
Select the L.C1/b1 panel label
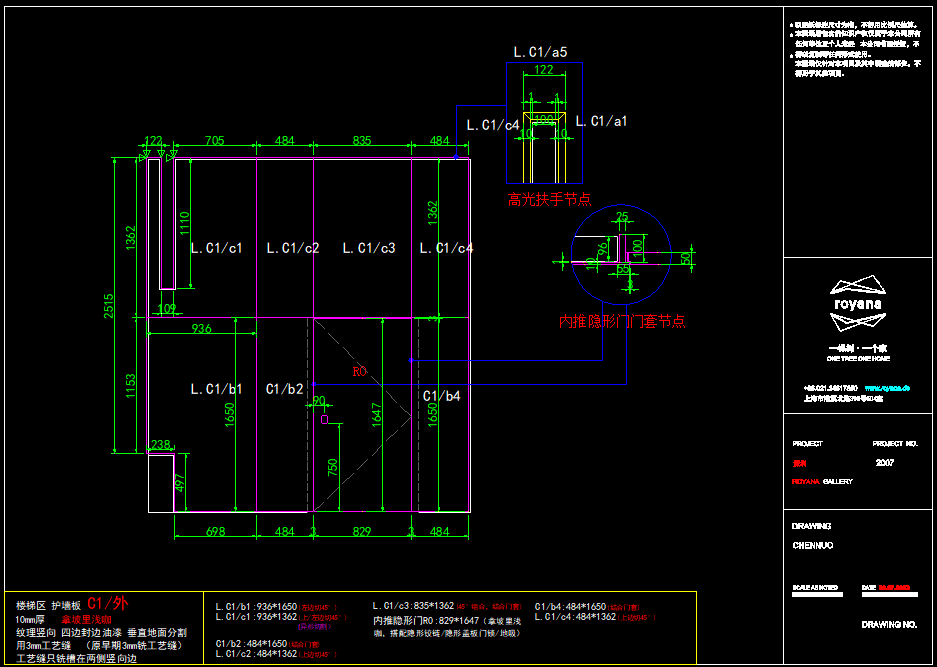click(x=217, y=388)
